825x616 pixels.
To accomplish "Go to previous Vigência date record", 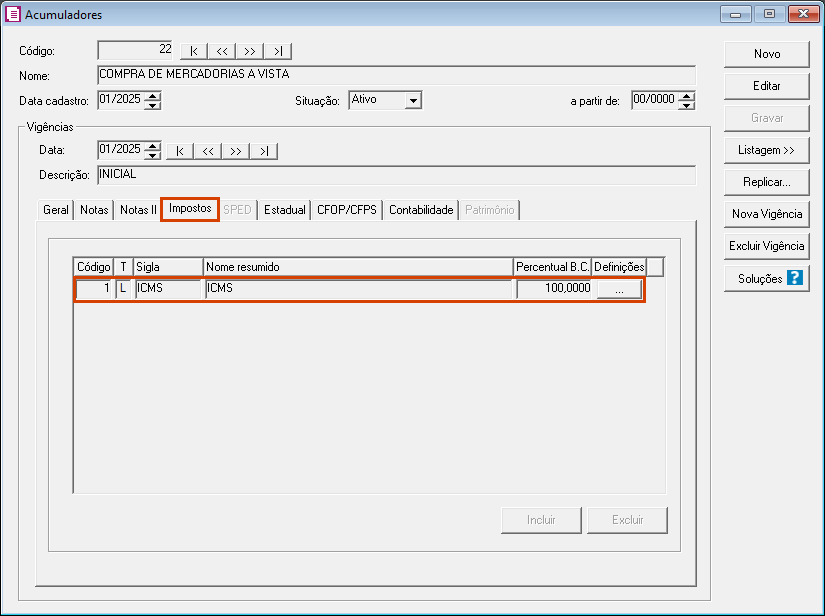I will [x=208, y=151].
